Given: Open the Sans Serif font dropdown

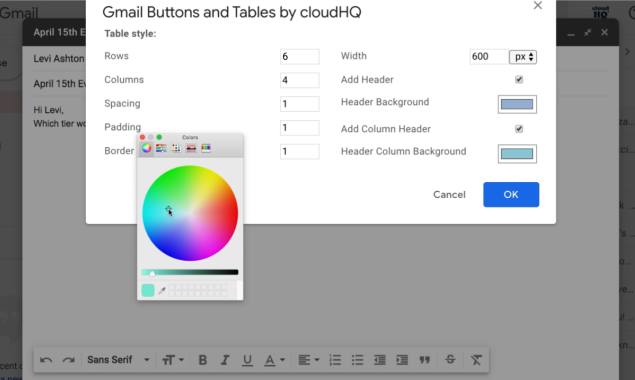Looking at the screenshot, I should 118,360.
